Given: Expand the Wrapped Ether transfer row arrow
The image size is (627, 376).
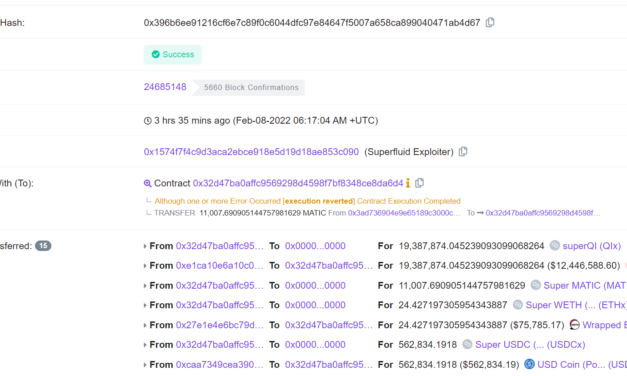Looking at the screenshot, I should pos(145,325).
